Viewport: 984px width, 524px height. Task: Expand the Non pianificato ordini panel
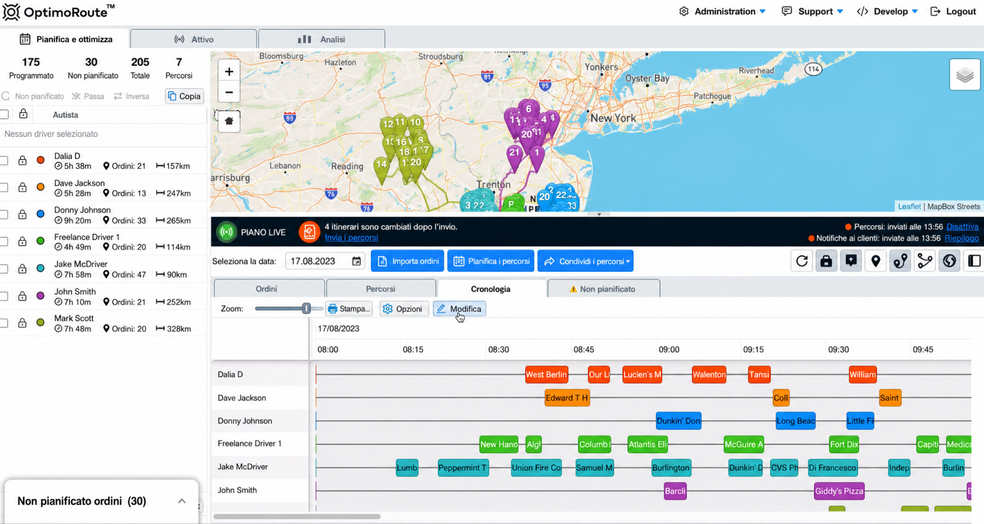[181, 501]
